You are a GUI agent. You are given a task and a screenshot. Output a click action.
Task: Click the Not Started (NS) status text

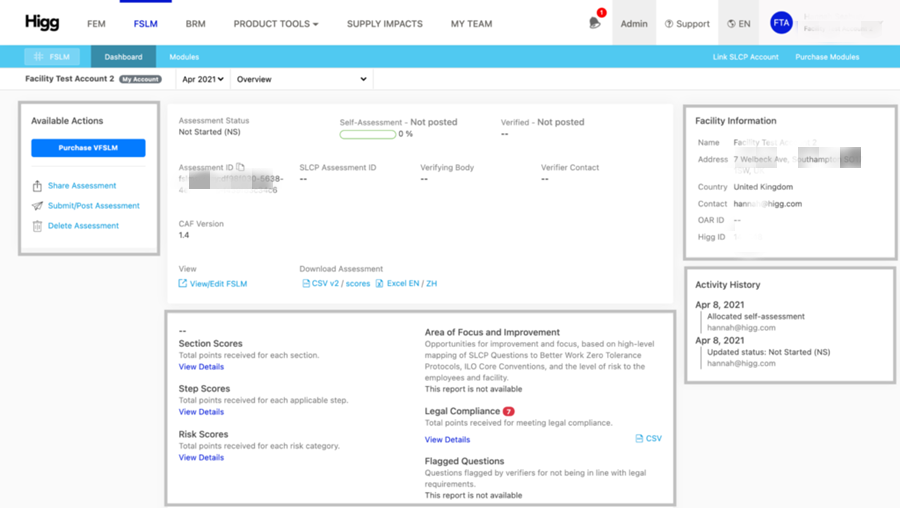pyautogui.click(x=210, y=132)
